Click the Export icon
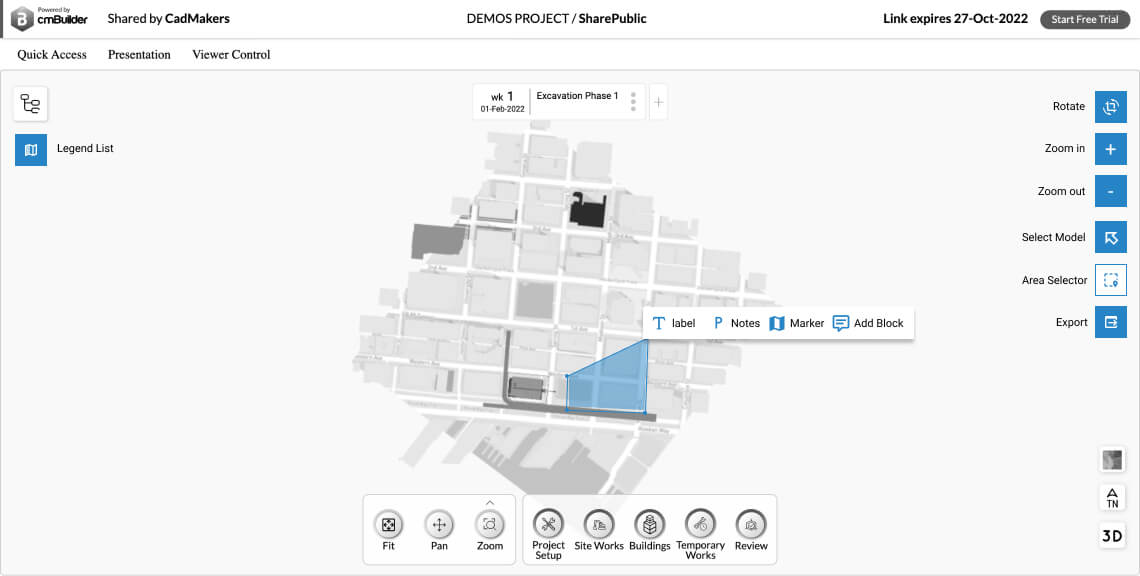Screen dimensions: 1140x576 click(x=1110, y=323)
